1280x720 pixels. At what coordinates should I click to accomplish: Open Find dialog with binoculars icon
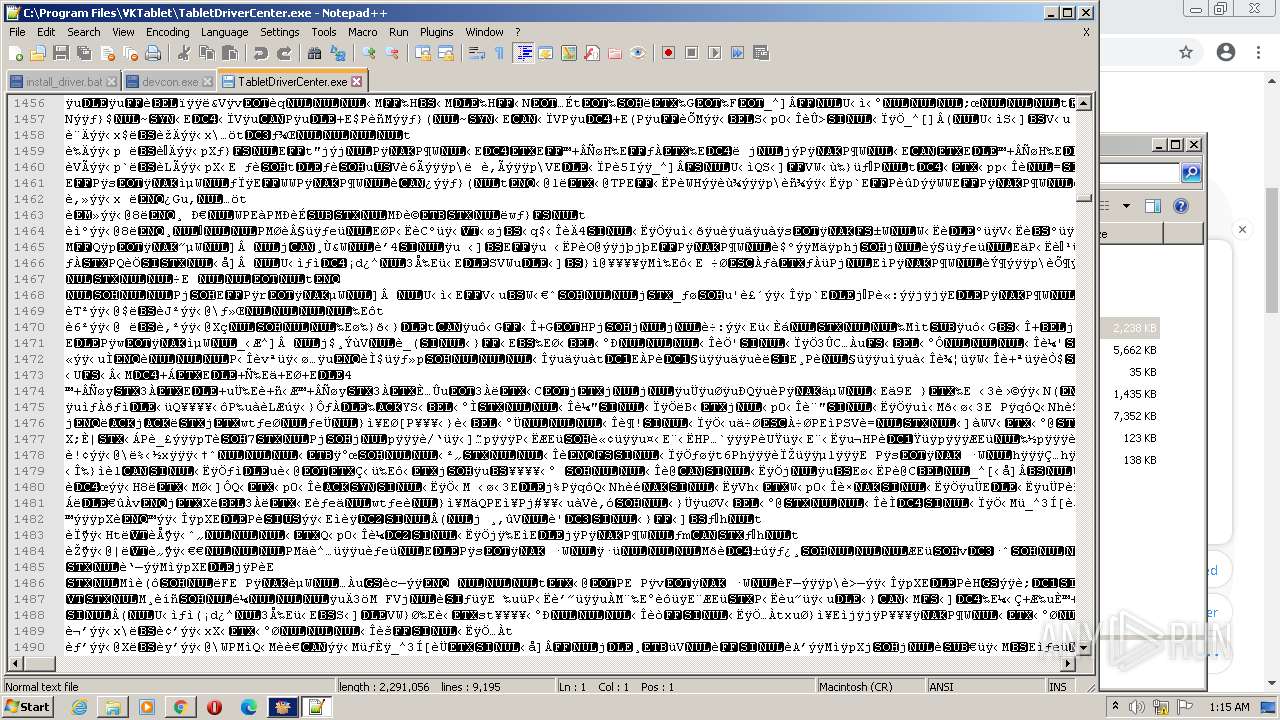314,53
